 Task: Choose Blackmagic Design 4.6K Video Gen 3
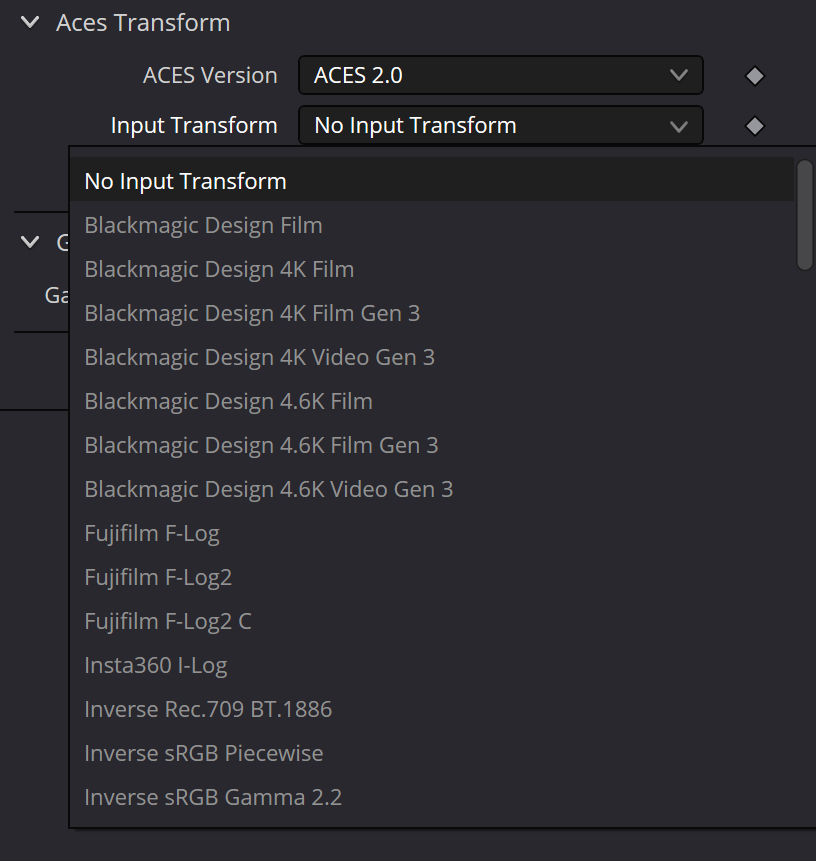pyautogui.click(x=432, y=489)
